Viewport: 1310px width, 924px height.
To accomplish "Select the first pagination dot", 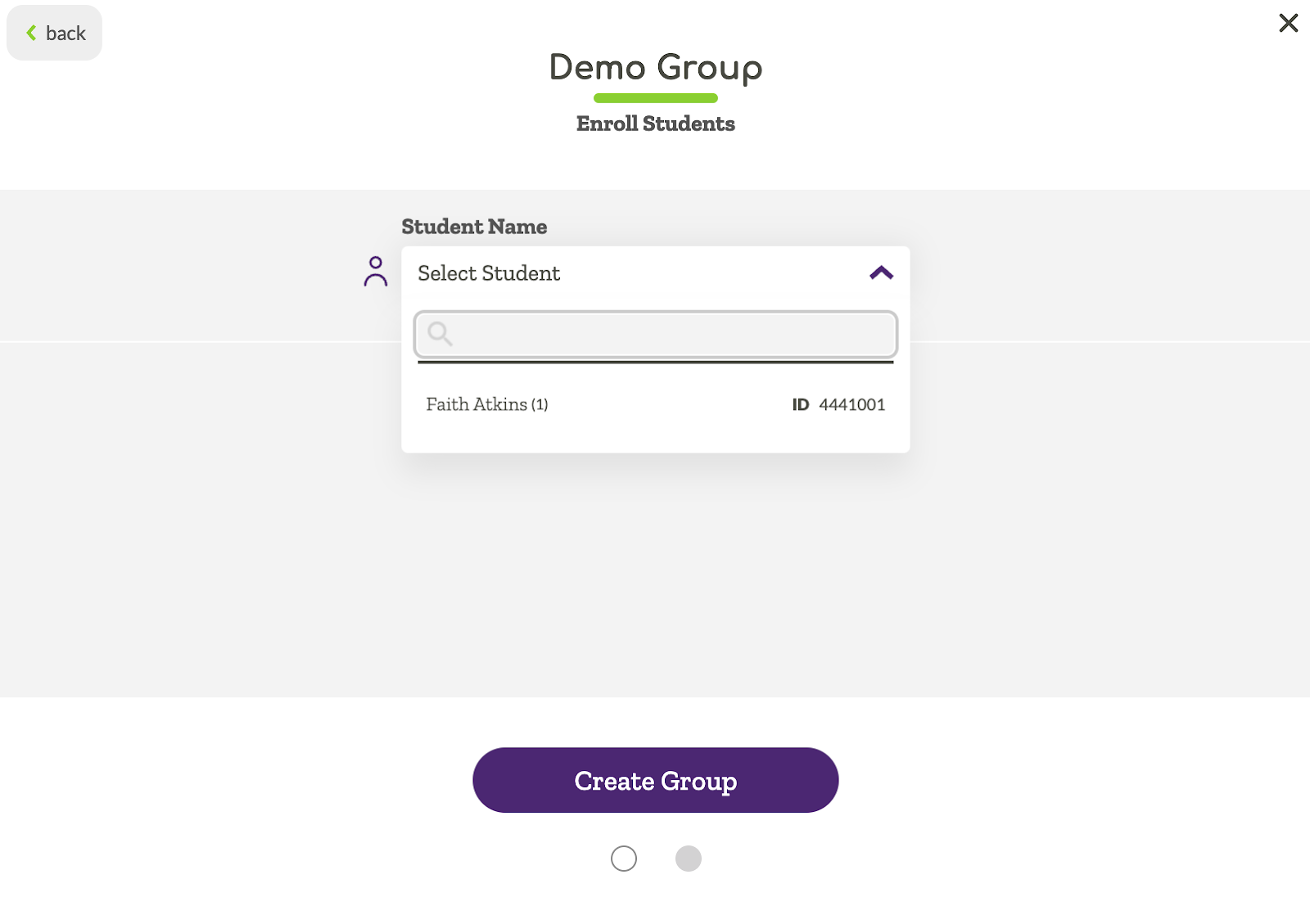I will [x=623, y=859].
